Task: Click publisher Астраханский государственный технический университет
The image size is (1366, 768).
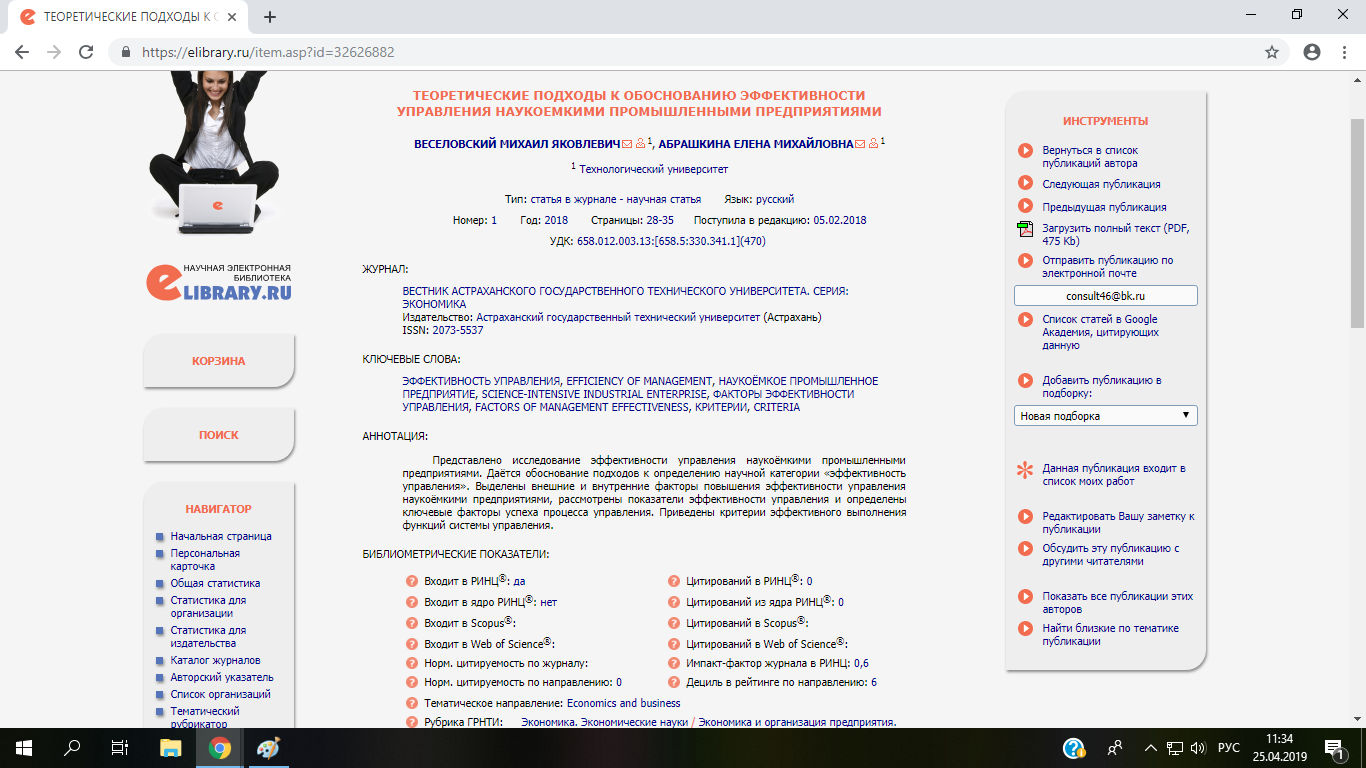Action: [x=618, y=317]
